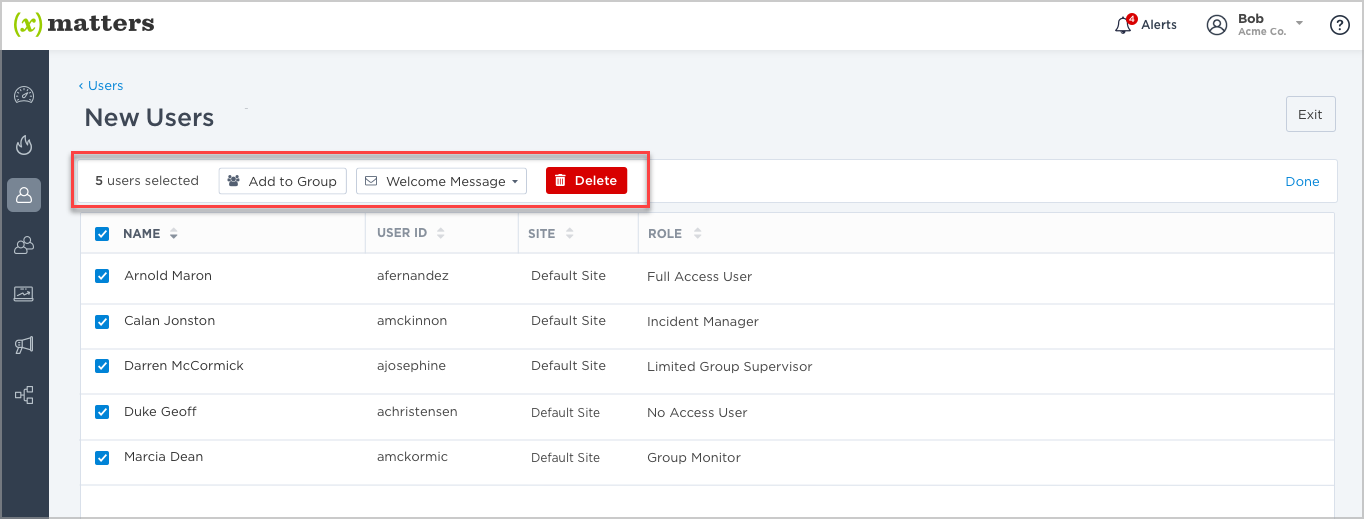Image resolution: width=1364 pixels, height=519 pixels.
Task: Click the Add to Group button
Action: [283, 181]
